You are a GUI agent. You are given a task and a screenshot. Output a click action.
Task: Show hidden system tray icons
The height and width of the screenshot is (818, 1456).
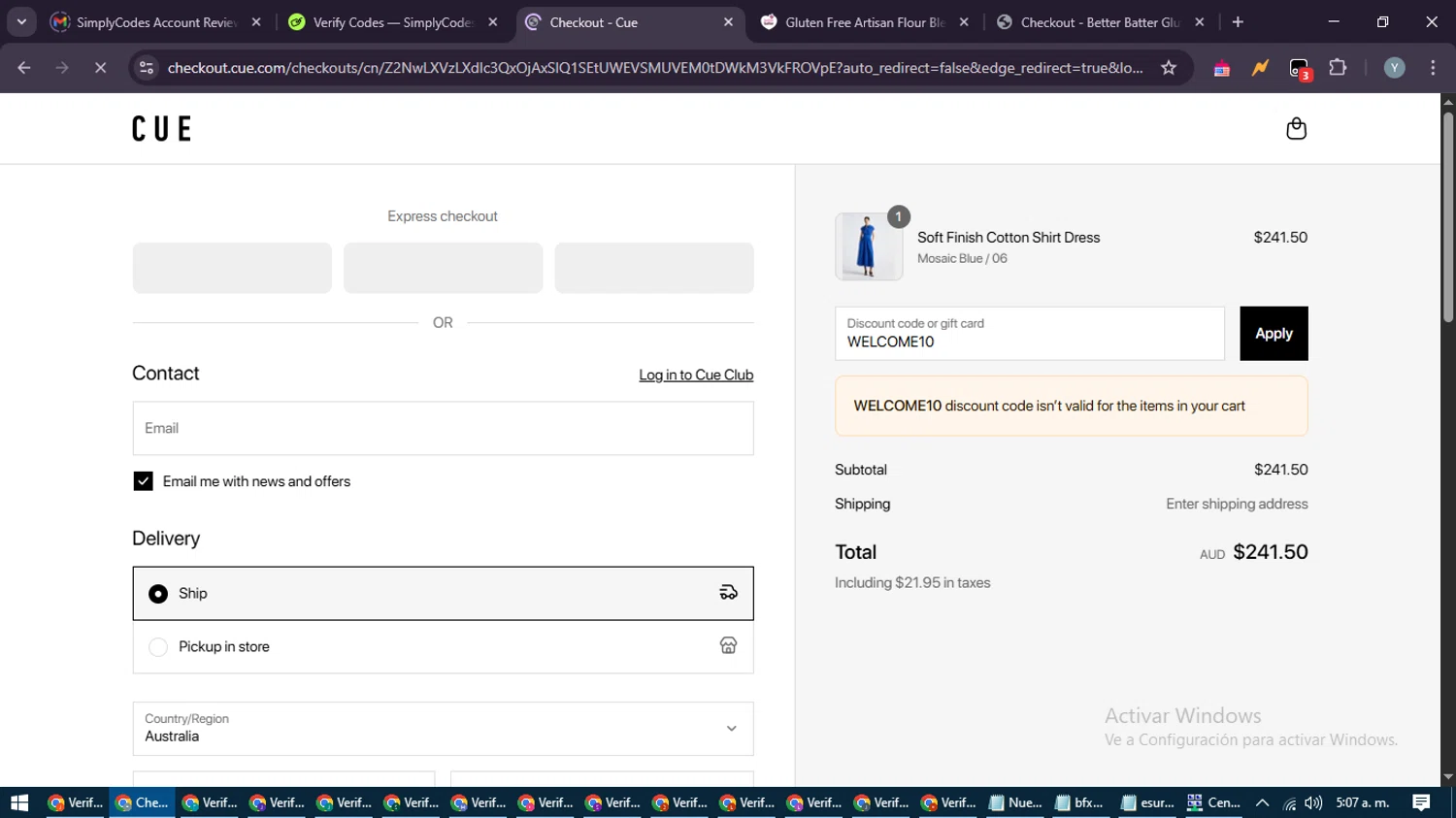(x=1262, y=802)
